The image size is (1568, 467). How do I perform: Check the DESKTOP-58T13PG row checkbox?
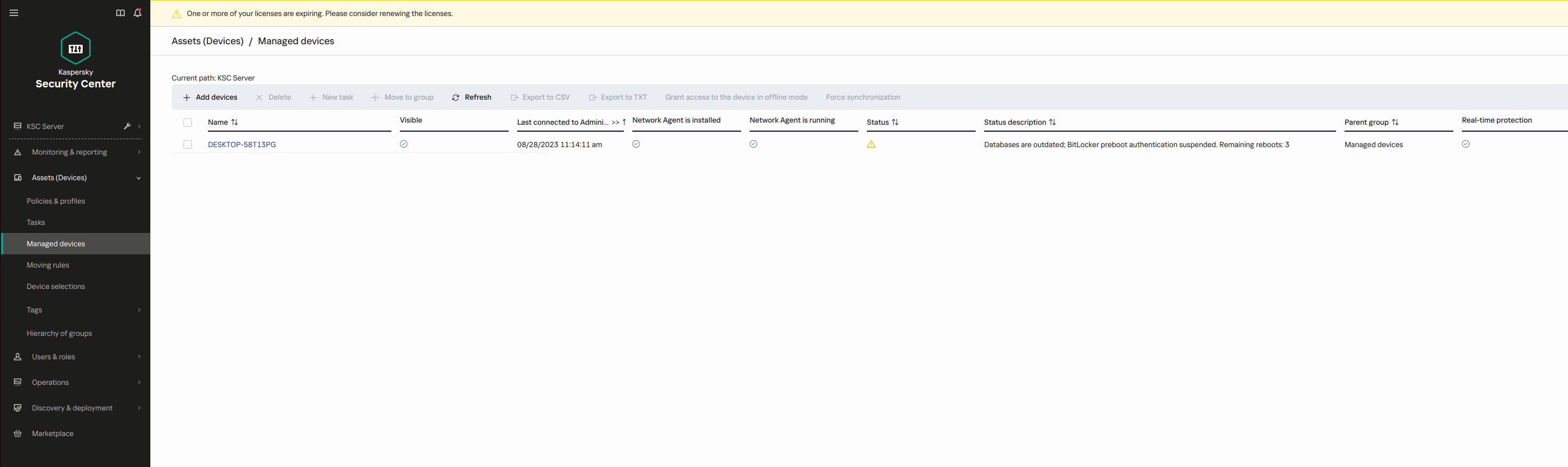pos(188,144)
